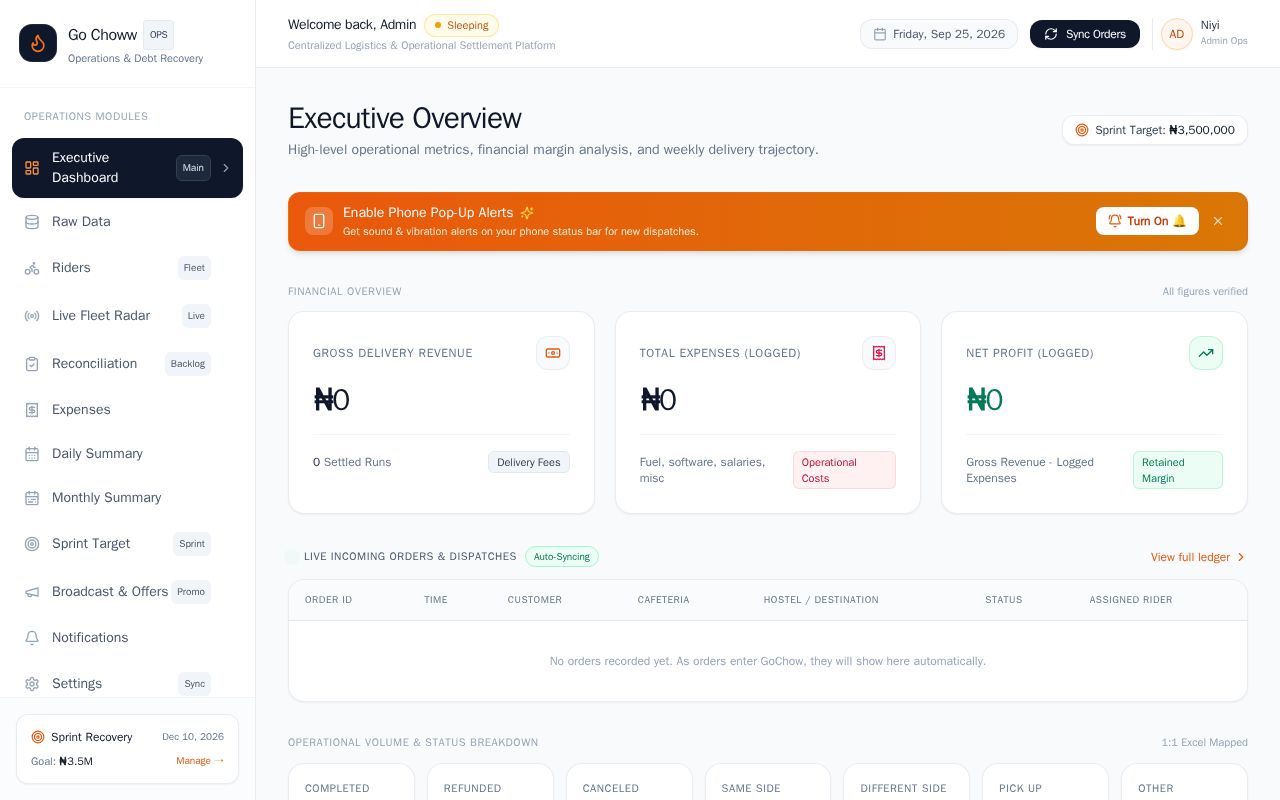This screenshot has width=1280, height=800.
Task: Click the AD user avatar
Action: tap(1177, 34)
